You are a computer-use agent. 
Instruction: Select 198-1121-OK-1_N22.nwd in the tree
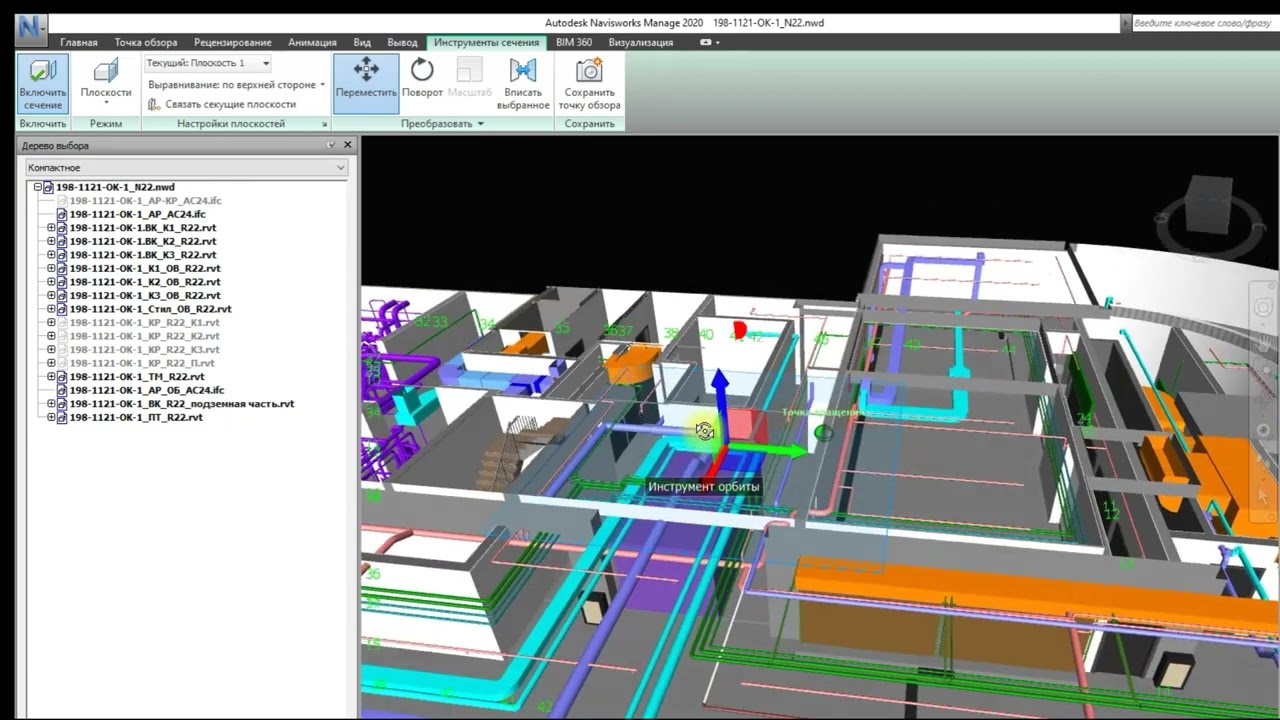click(x=115, y=187)
